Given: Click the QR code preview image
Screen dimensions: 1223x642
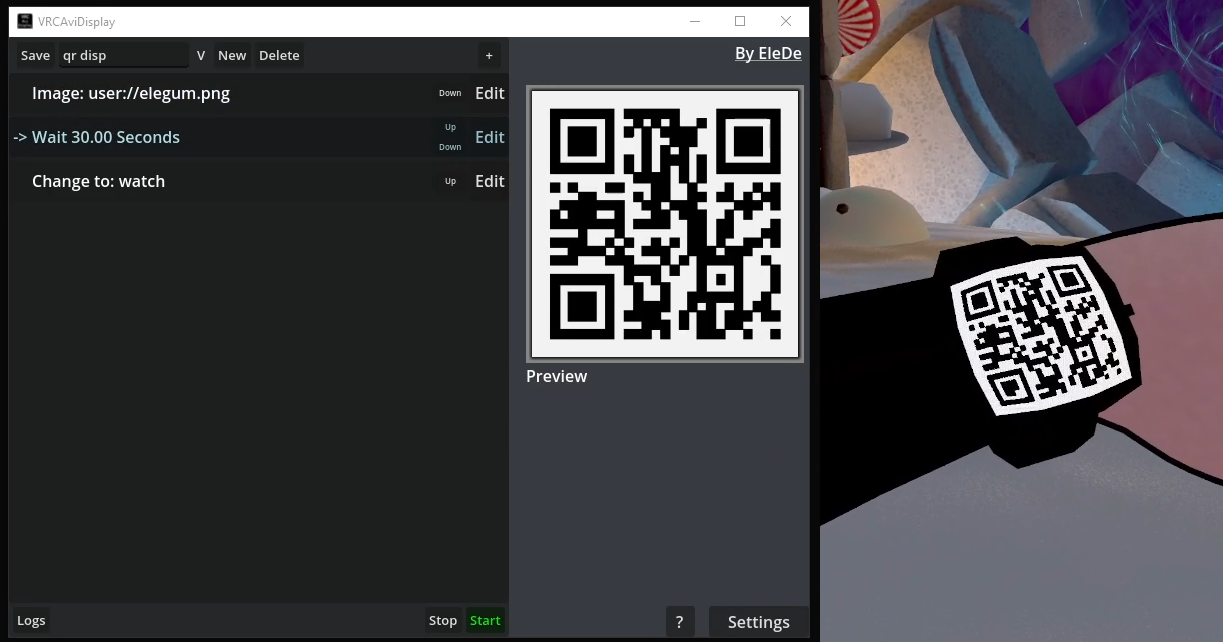Looking at the screenshot, I should pyautogui.click(x=665, y=223).
